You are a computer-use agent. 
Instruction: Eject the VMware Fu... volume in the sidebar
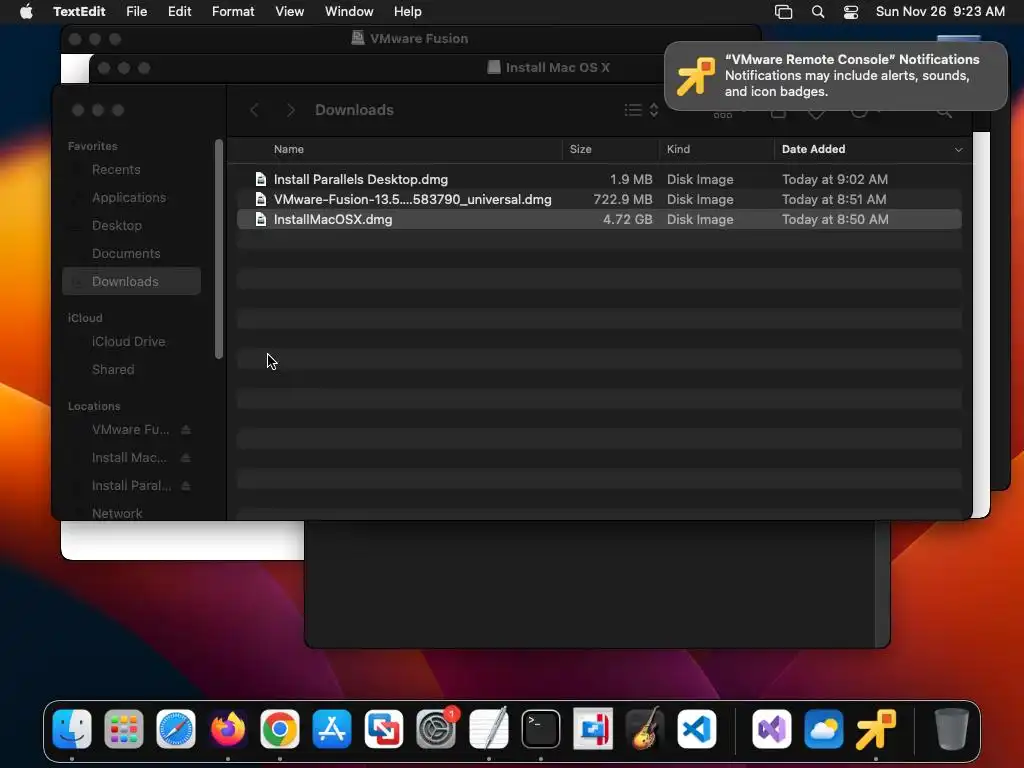[185, 430]
